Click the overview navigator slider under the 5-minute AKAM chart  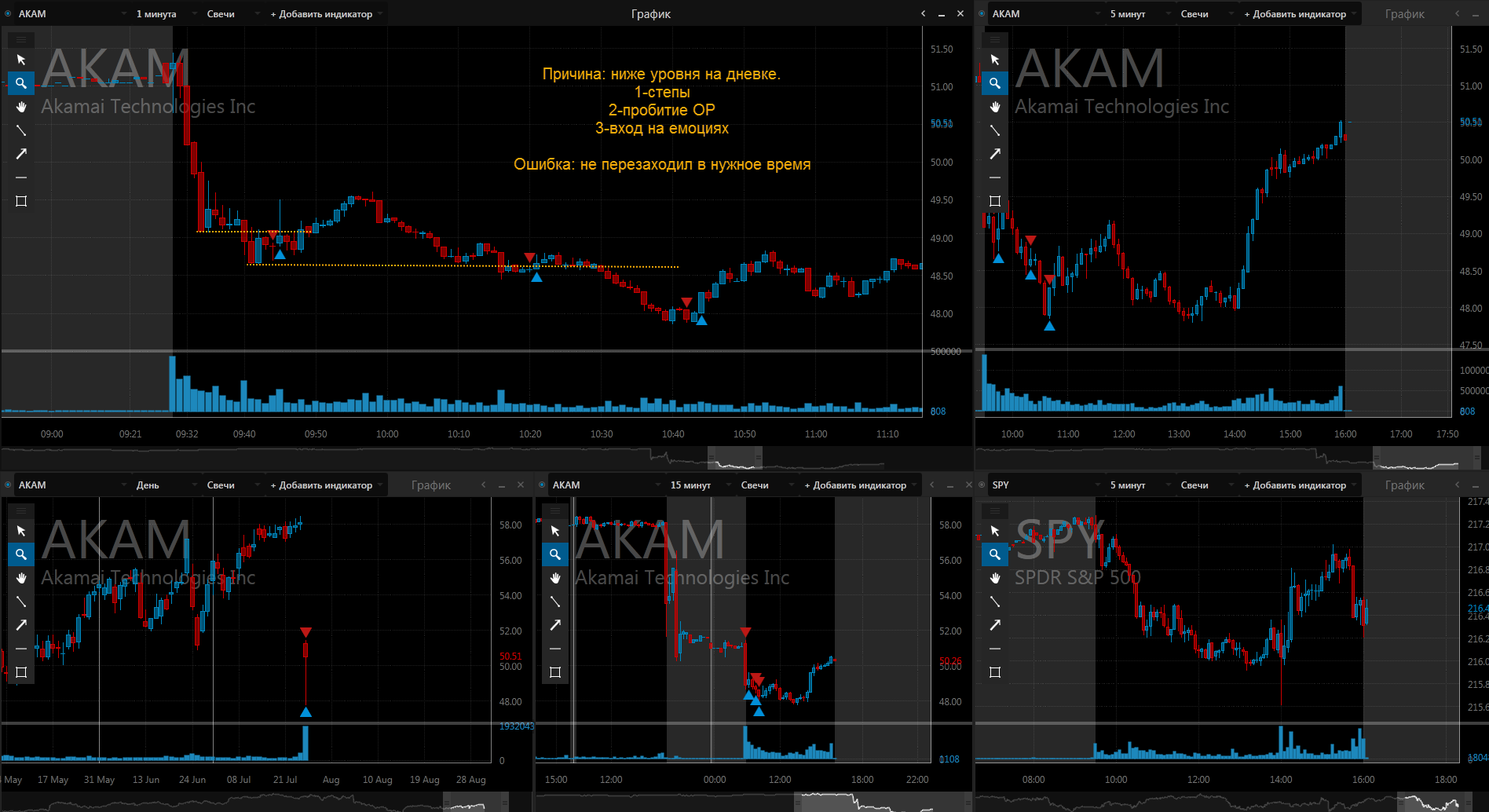(1427, 458)
